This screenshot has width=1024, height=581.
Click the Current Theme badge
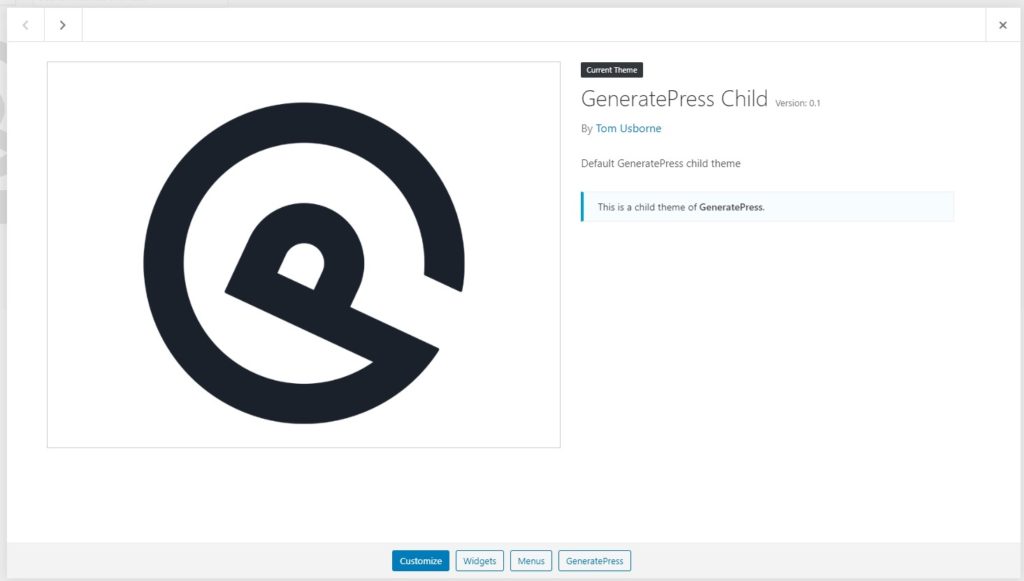pyautogui.click(x=612, y=70)
